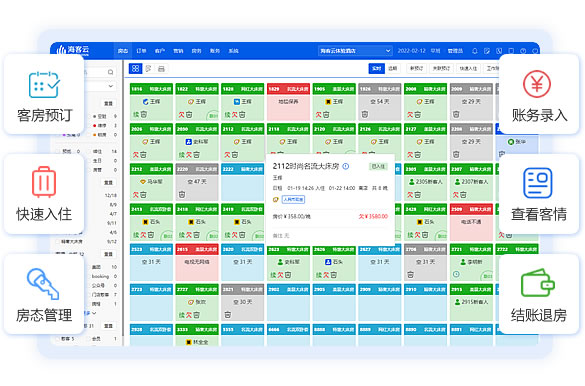This screenshot has height=386, width=585.
Task: Click the 结账退房 wallet icon
Action: click(x=538, y=283)
